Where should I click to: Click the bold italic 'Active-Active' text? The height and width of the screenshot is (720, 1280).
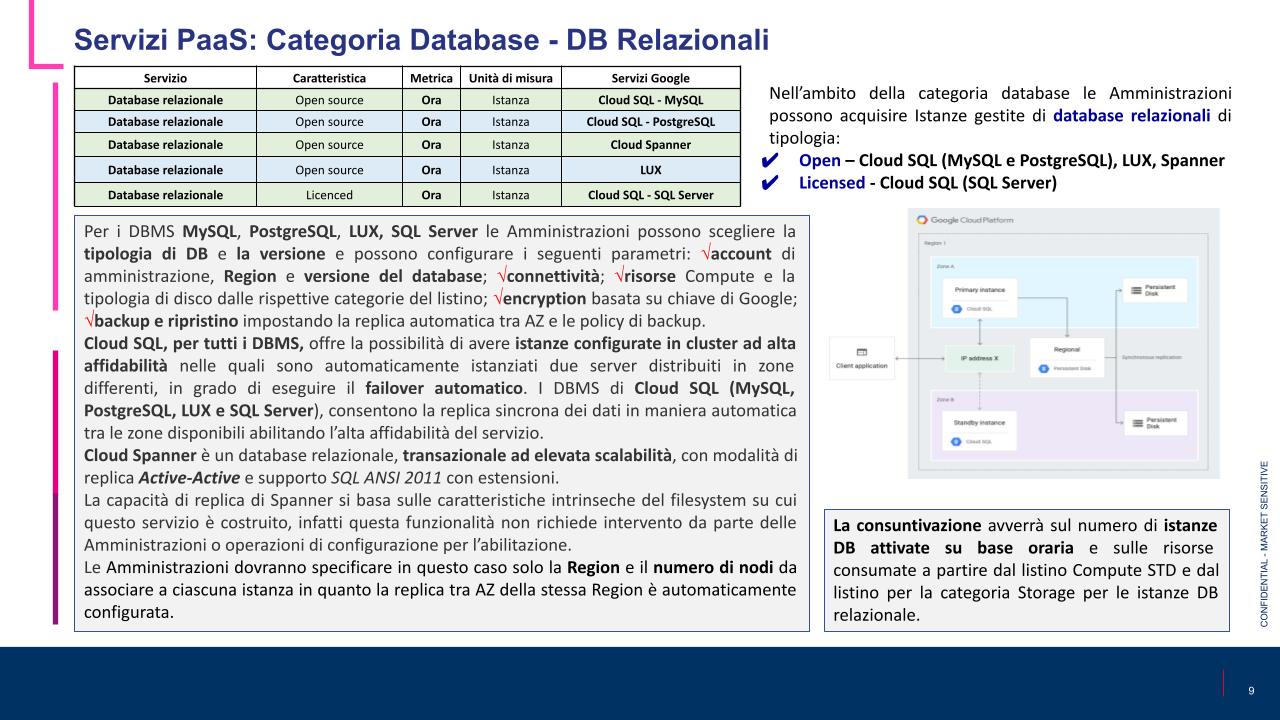click(190, 476)
